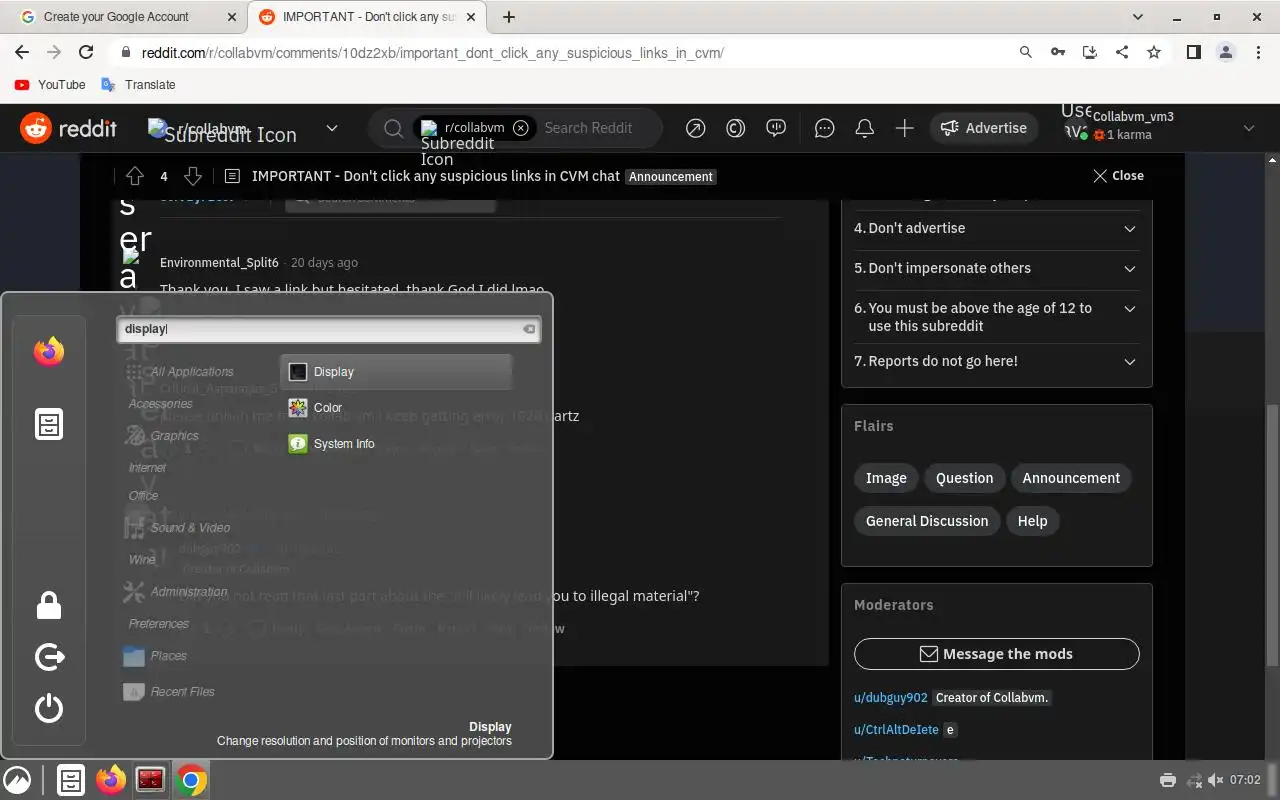Select the Question flair
Screen dimensions: 1280x800
(964, 478)
